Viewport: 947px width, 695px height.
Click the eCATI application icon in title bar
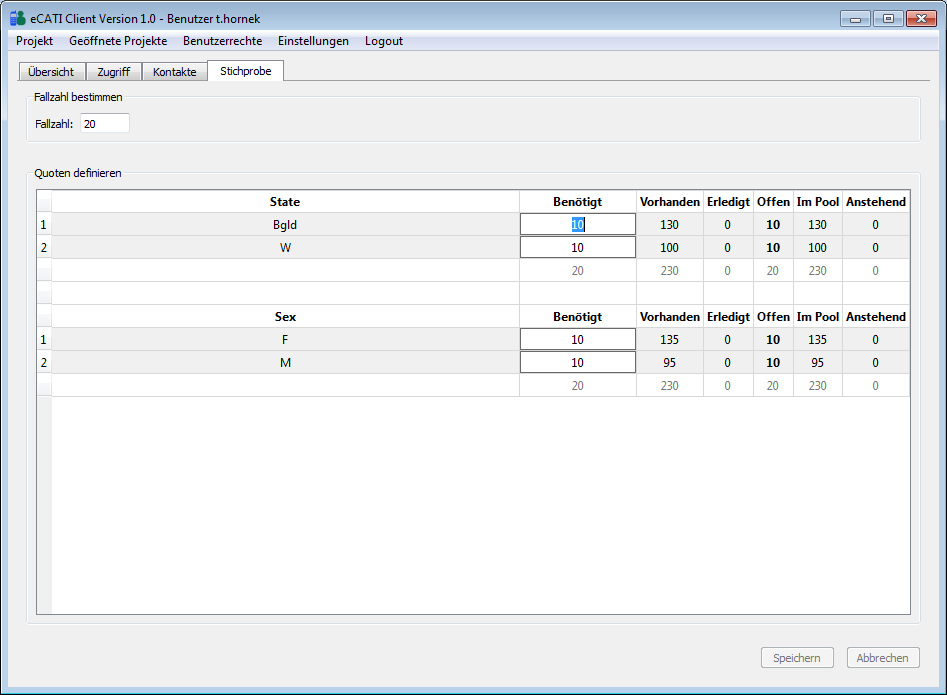[x=17, y=18]
